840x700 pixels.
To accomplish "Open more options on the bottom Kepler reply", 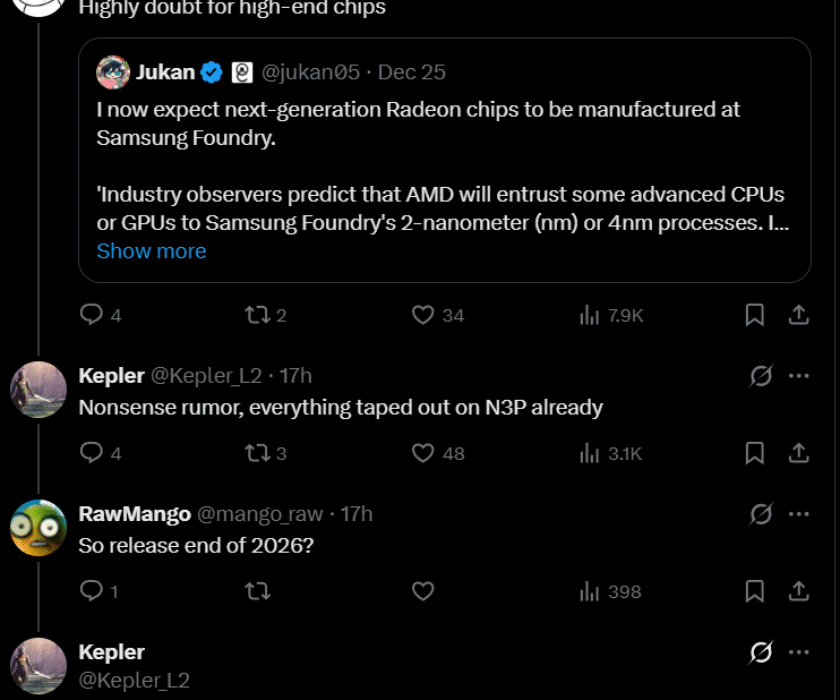I will coord(799,651).
